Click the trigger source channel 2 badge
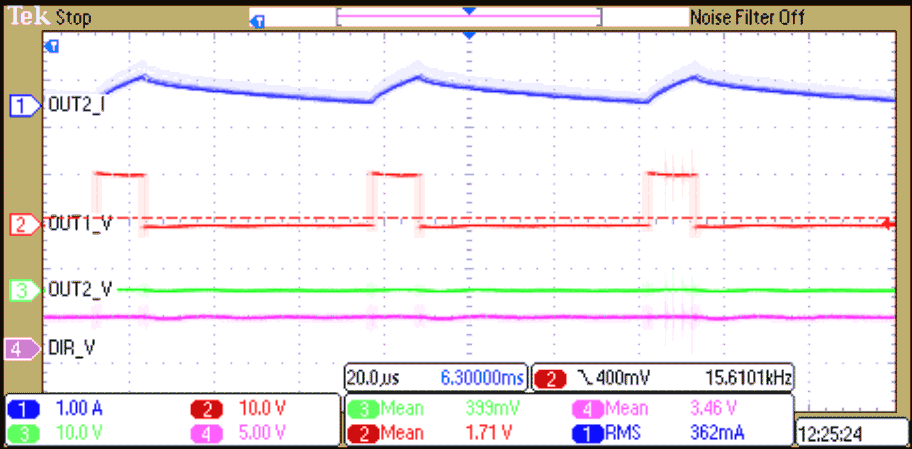The width and height of the screenshot is (912, 449). 550,379
